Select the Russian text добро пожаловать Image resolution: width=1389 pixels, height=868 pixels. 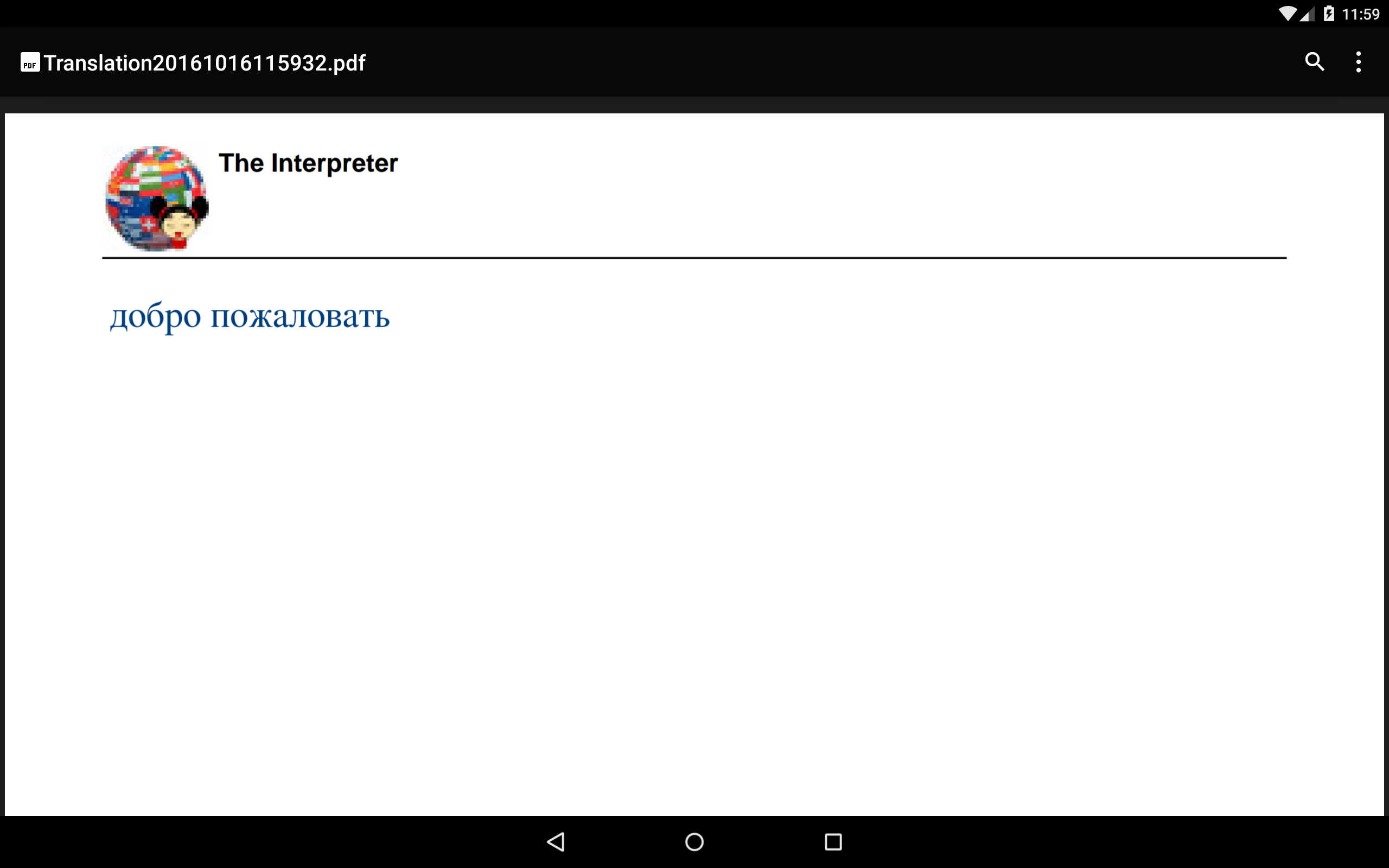pyautogui.click(x=250, y=316)
